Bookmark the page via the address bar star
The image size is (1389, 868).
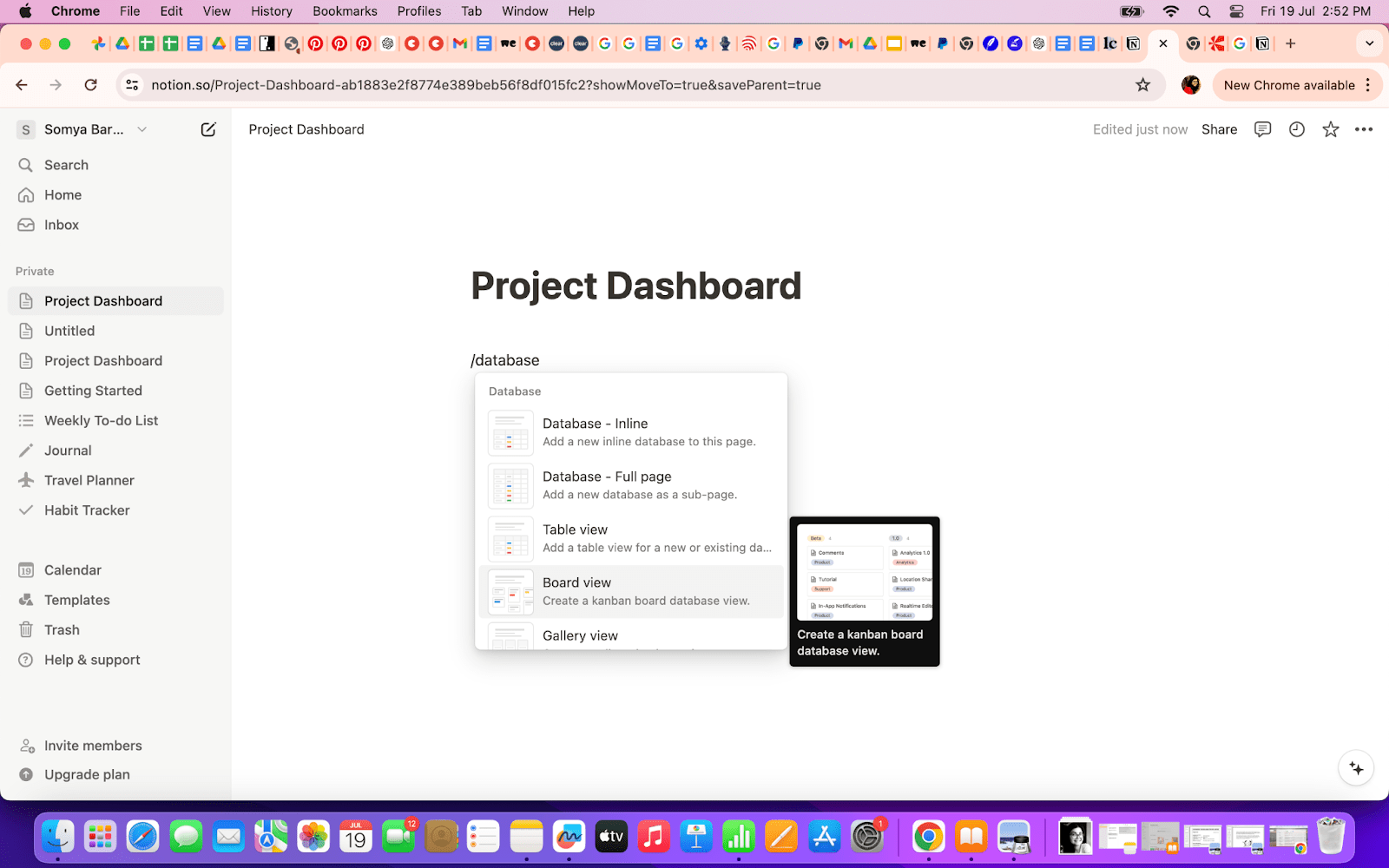click(x=1144, y=84)
